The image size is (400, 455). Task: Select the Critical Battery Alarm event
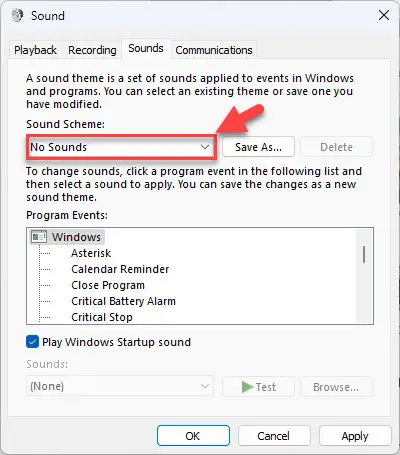tap(123, 301)
